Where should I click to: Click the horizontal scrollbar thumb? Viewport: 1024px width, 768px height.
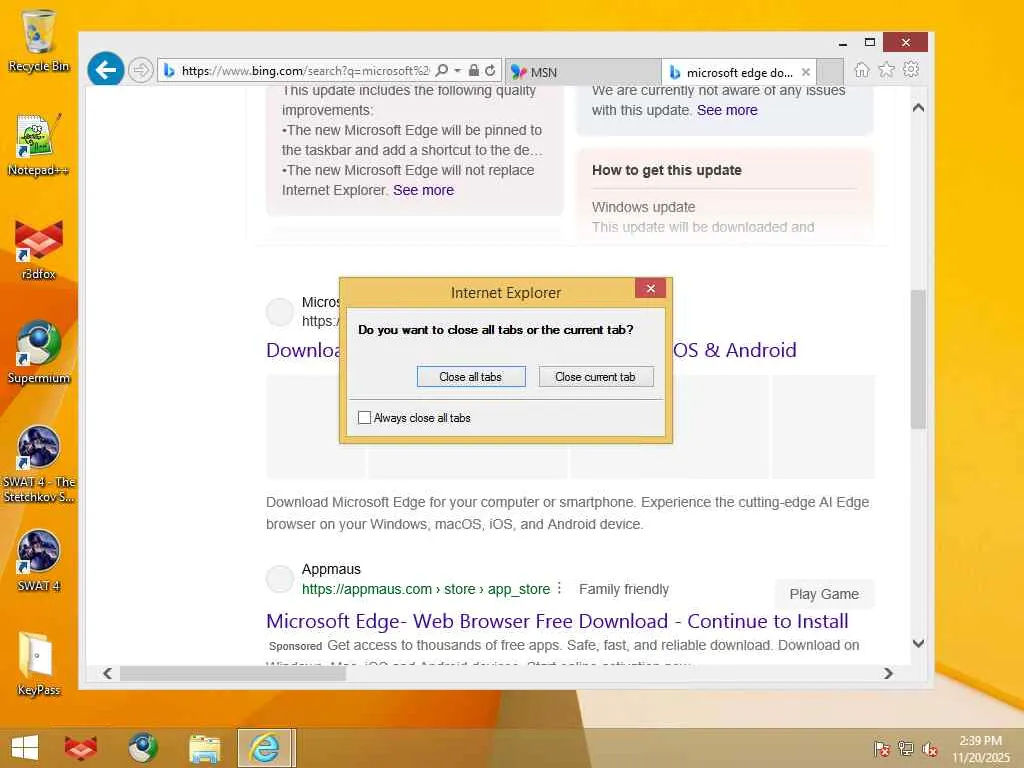coord(232,673)
